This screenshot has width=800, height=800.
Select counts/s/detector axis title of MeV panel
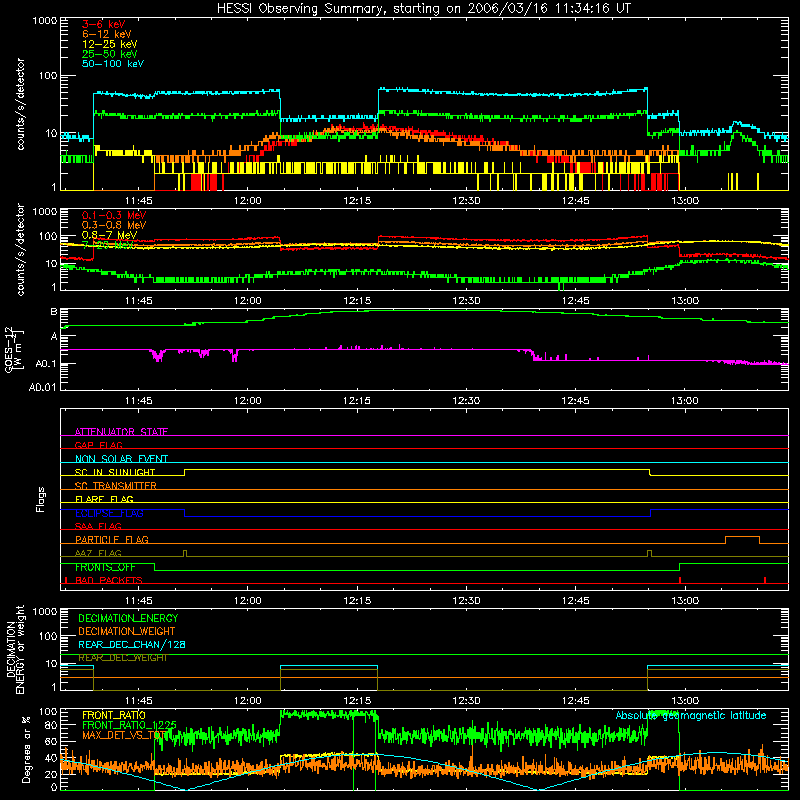pos(20,249)
